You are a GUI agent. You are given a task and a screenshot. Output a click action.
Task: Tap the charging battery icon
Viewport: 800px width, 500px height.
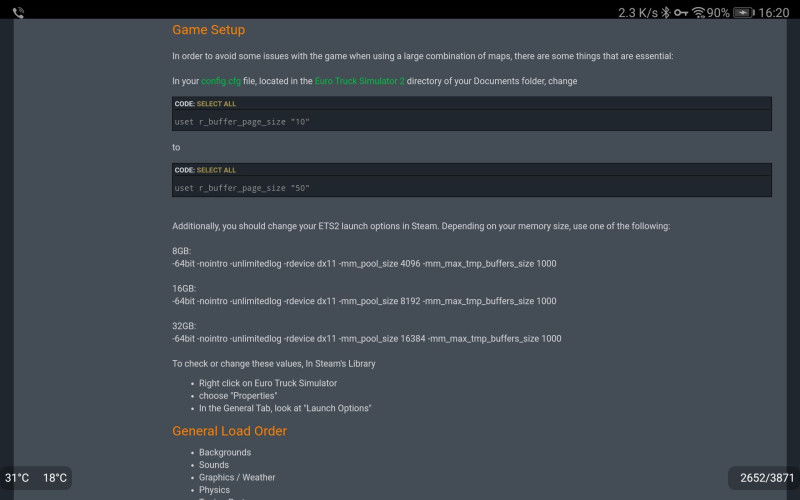tap(744, 13)
